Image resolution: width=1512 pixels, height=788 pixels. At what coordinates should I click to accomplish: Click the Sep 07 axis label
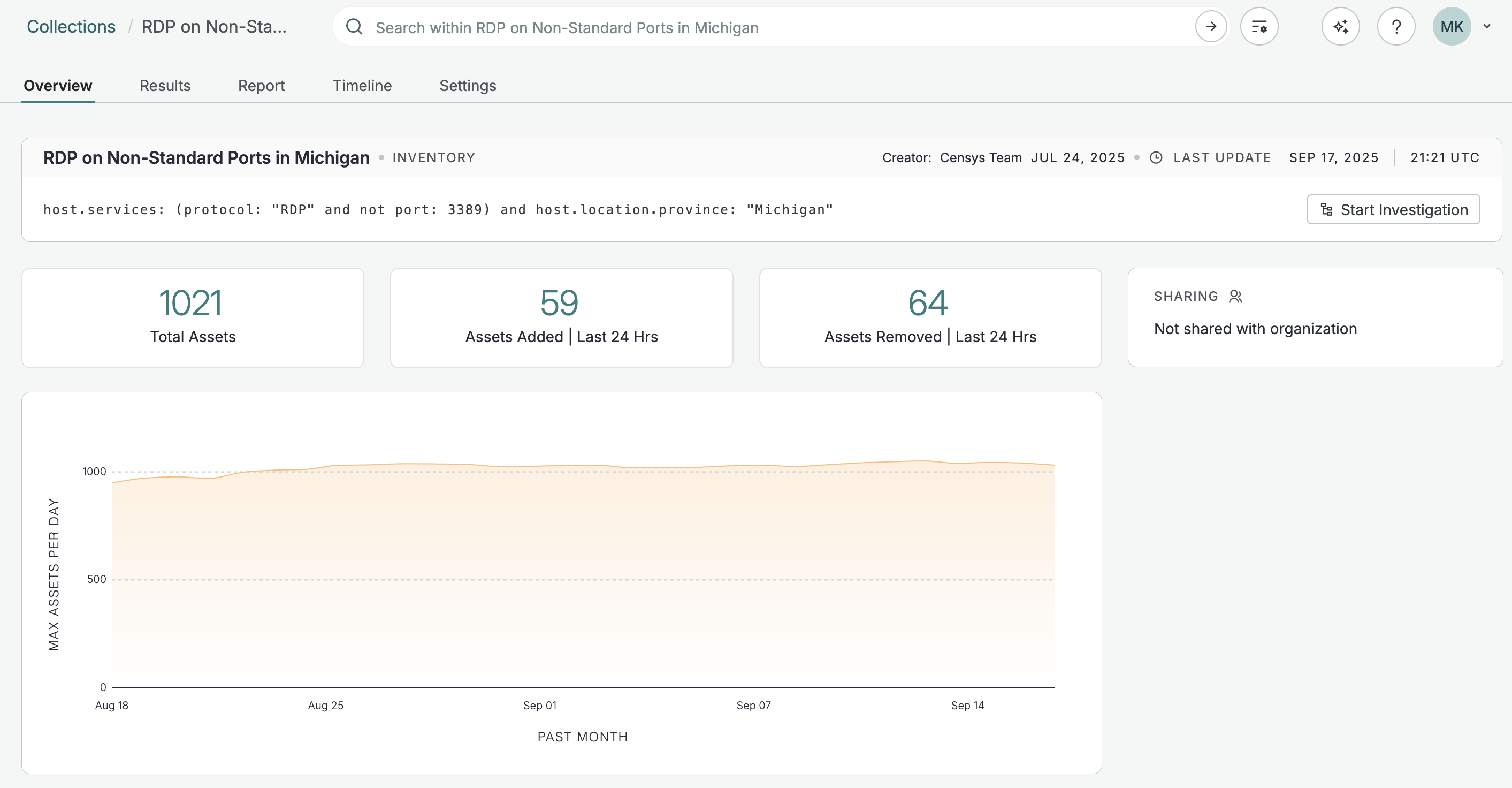(754, 706)
